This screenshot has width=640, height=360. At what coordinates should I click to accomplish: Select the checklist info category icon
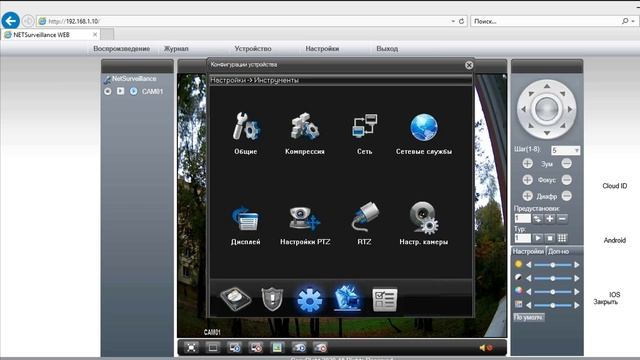tap(384, 300)
